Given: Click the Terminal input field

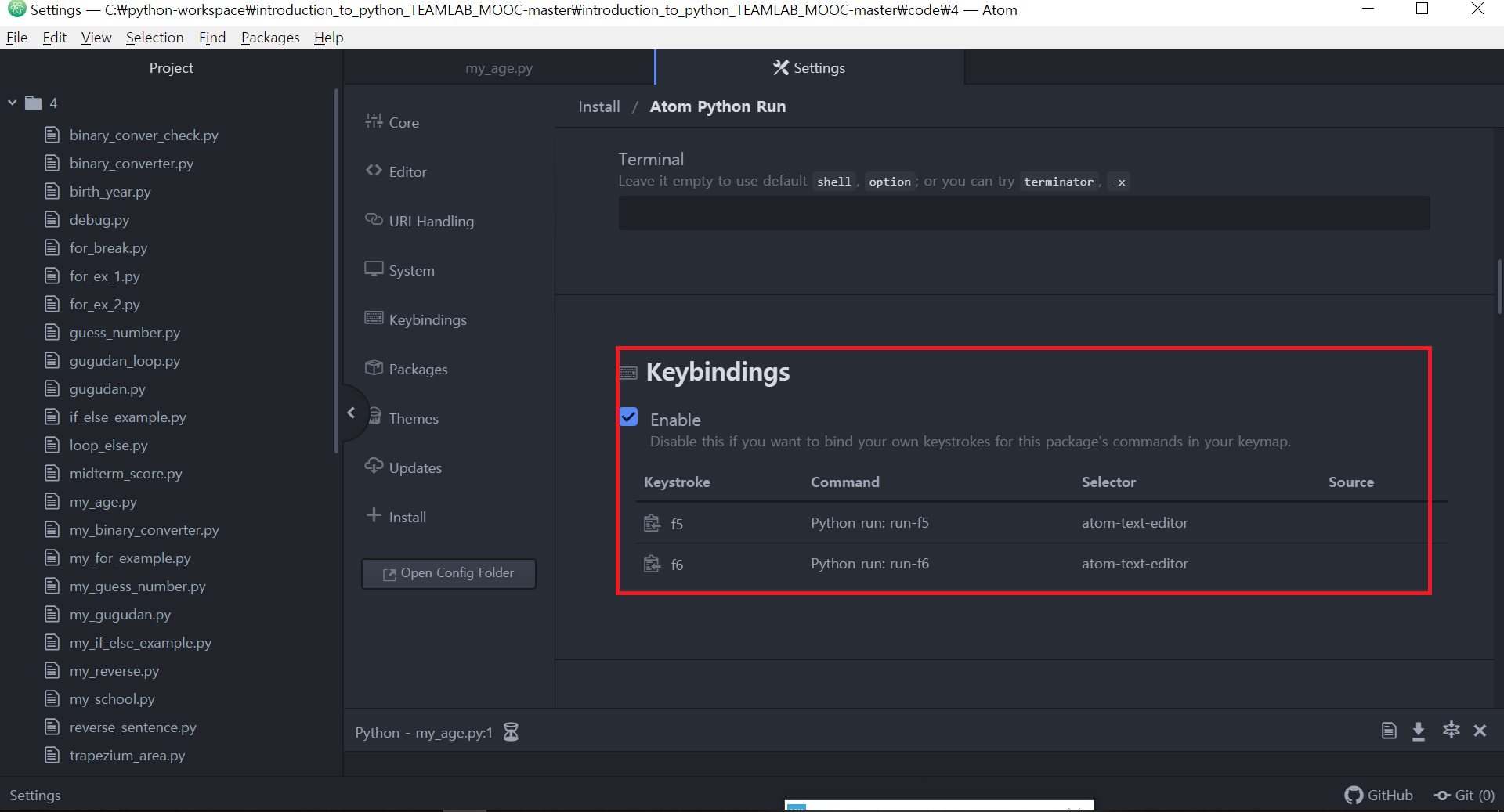Looking at the screenshot, I should coord(1024,213).
